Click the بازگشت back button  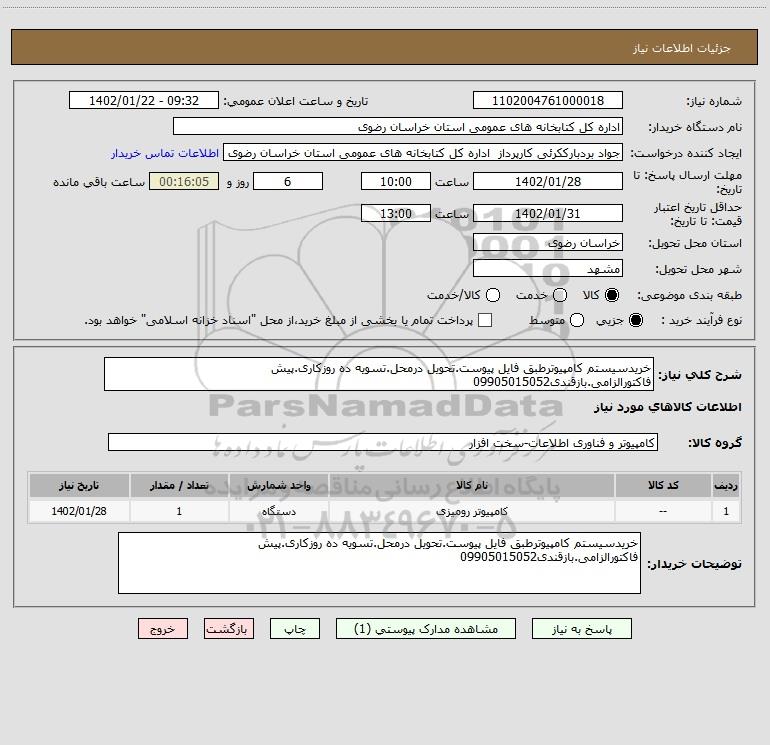click(x=229, y=629)
